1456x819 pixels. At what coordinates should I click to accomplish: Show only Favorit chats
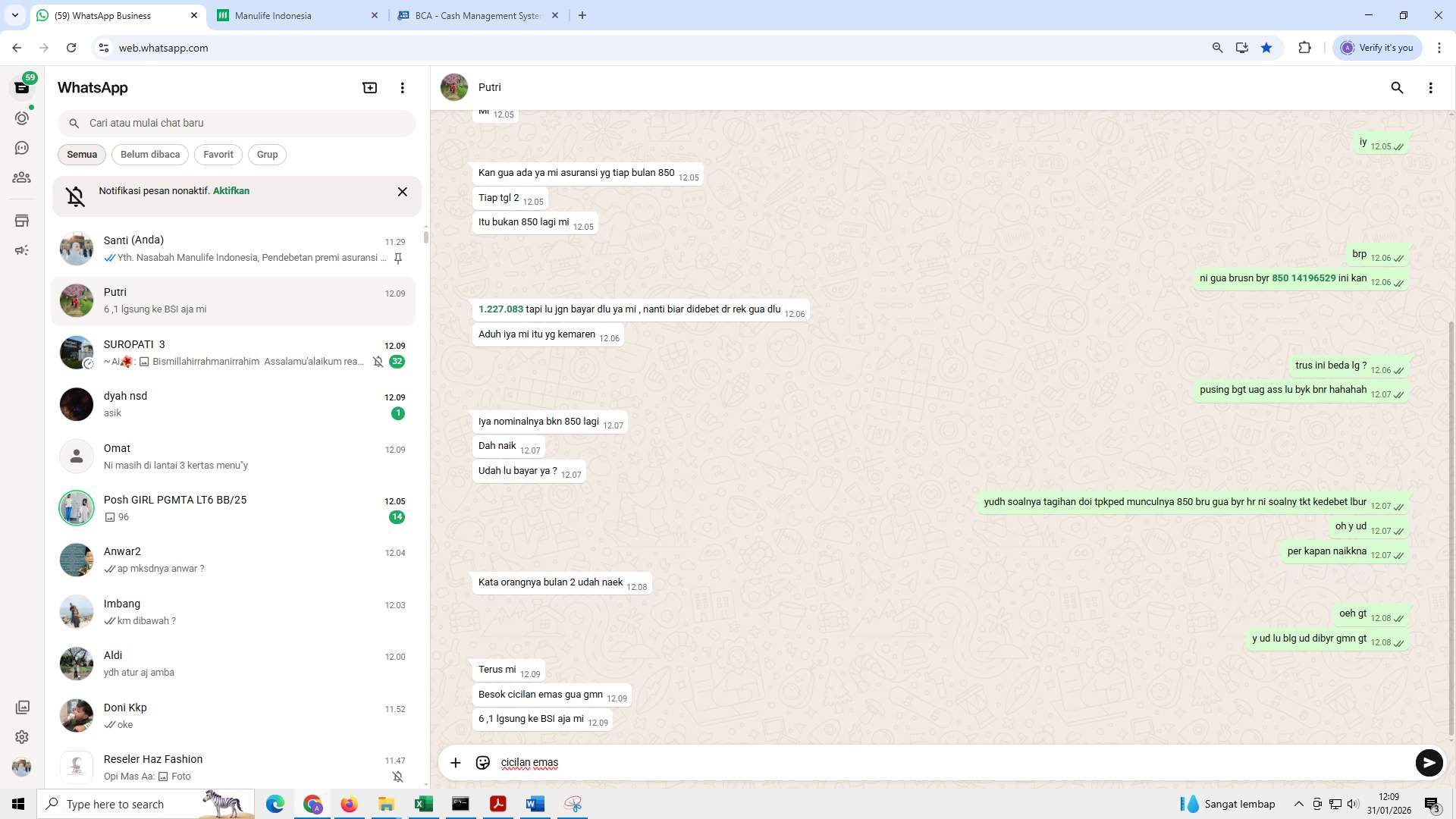[x=218, y=155]
